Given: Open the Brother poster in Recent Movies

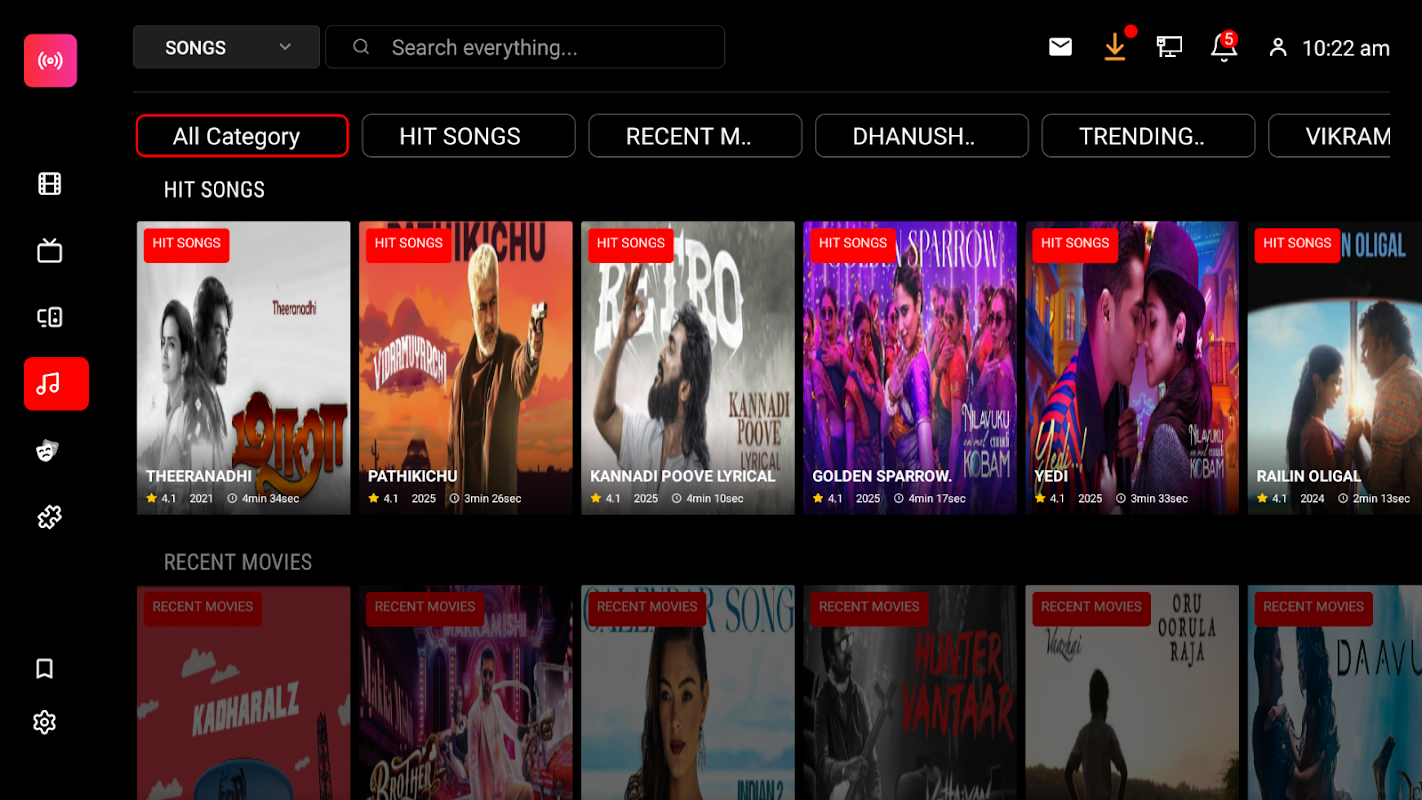Looking at the screenshot, I should [466, 693].
